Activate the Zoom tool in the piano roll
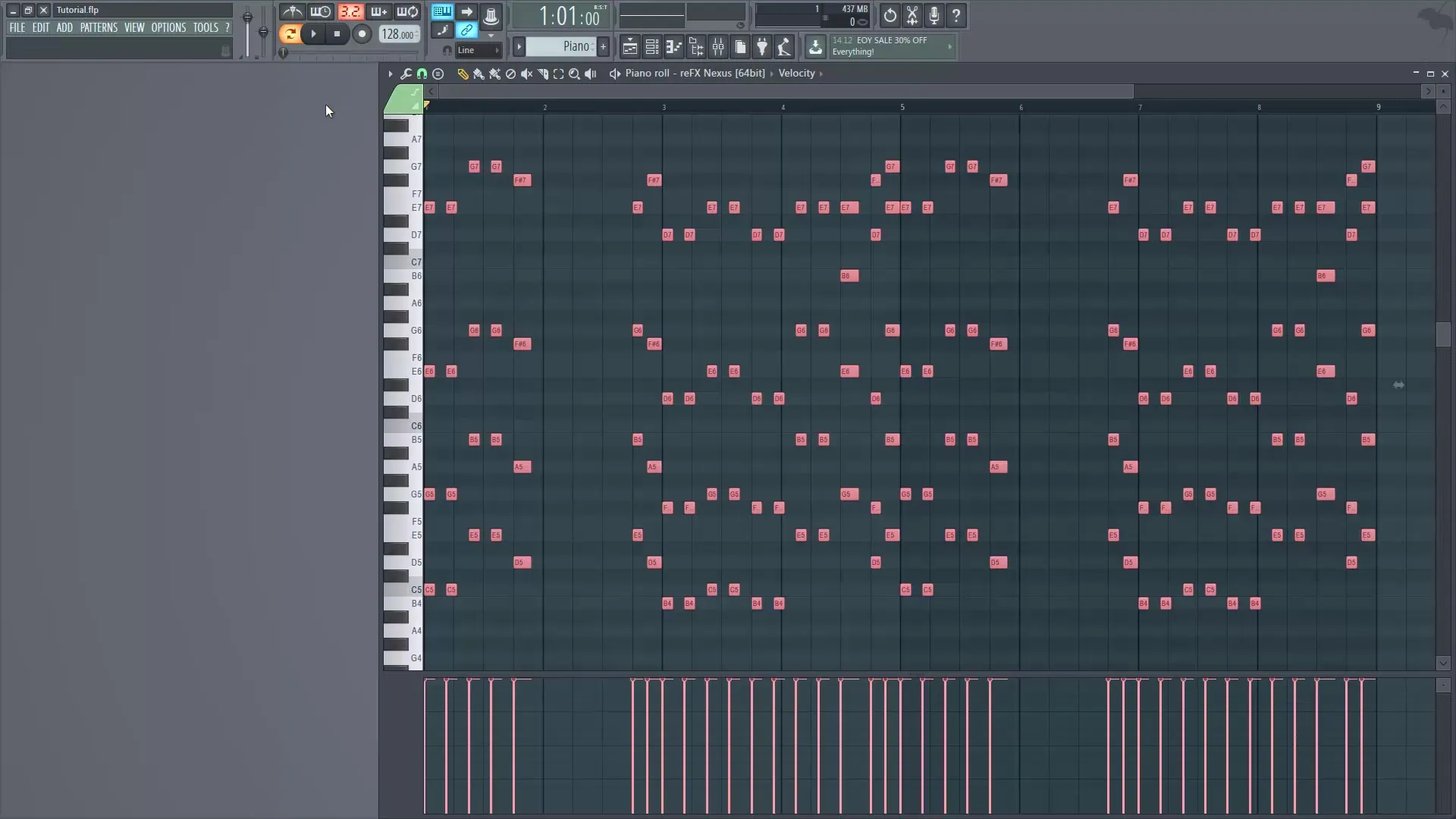The height and width of the screenshot is (819, 1456). tap(575, 74)
